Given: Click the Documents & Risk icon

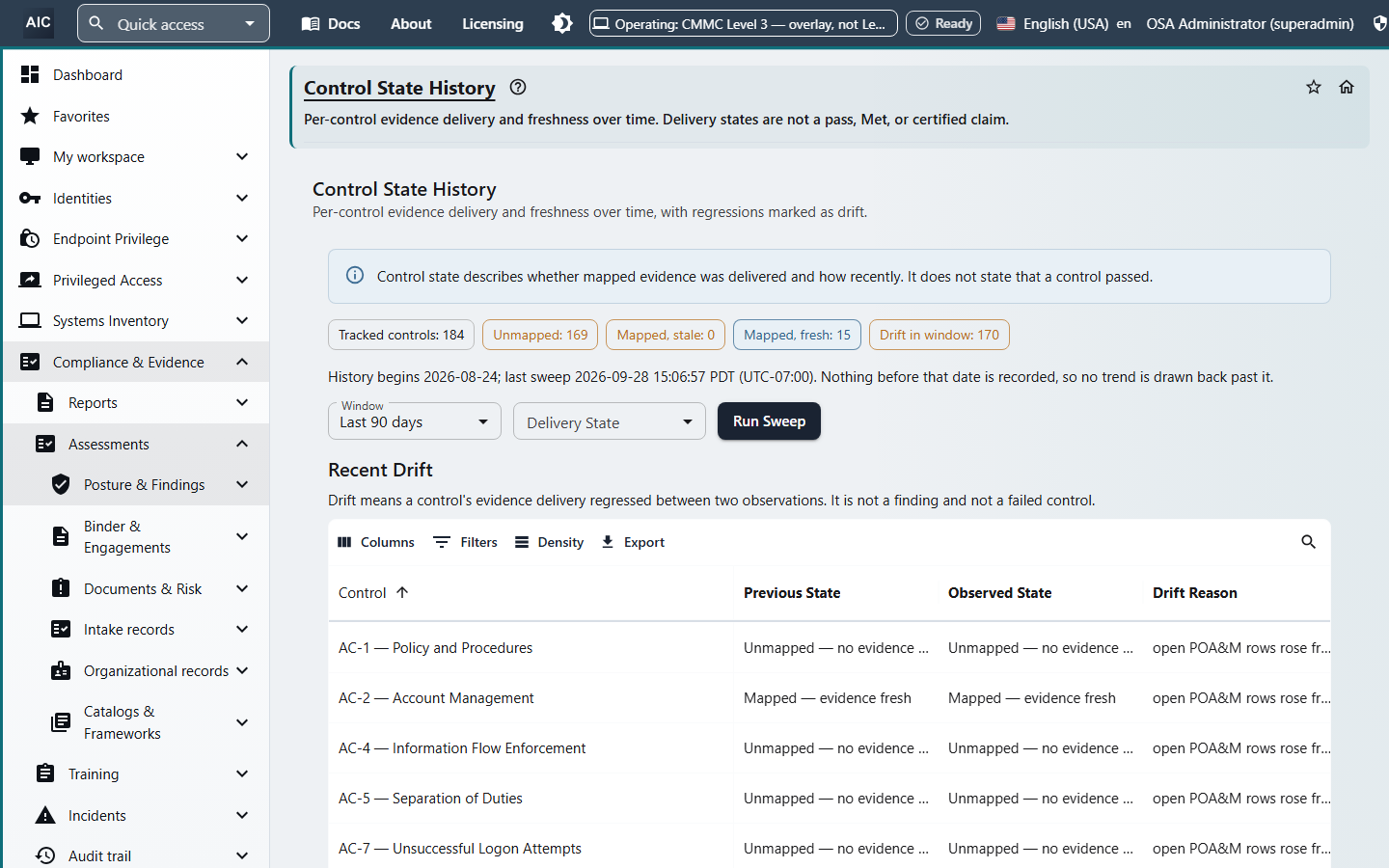Looking at the screenshot, I should coord(61,588).
